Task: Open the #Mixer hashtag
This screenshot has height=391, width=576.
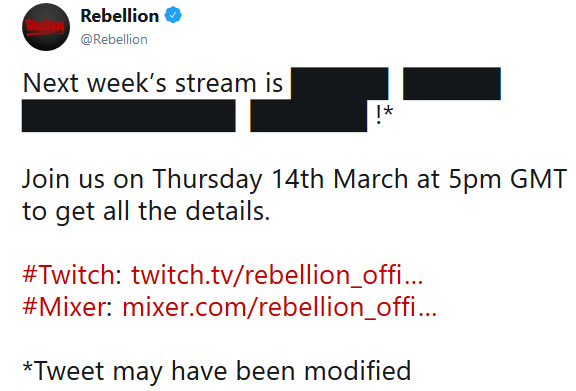Action: [64, 306]
